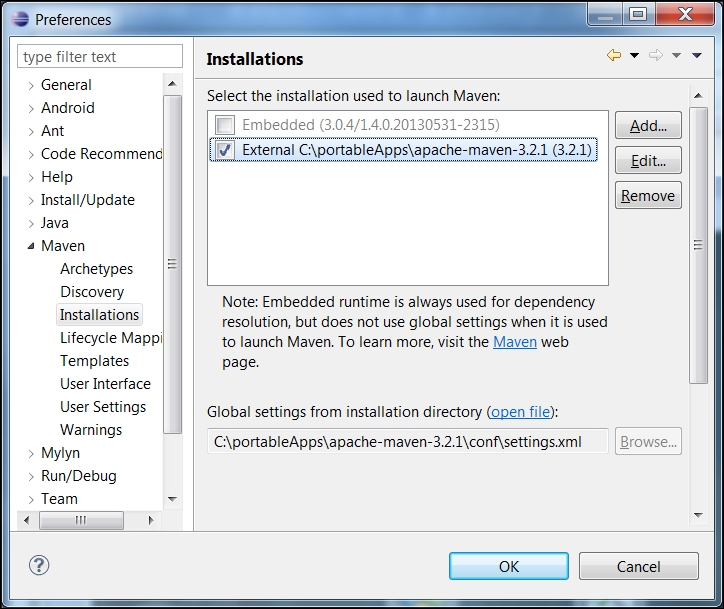Focus the type filter text field

pyautogui.click(x=100, y=56)
